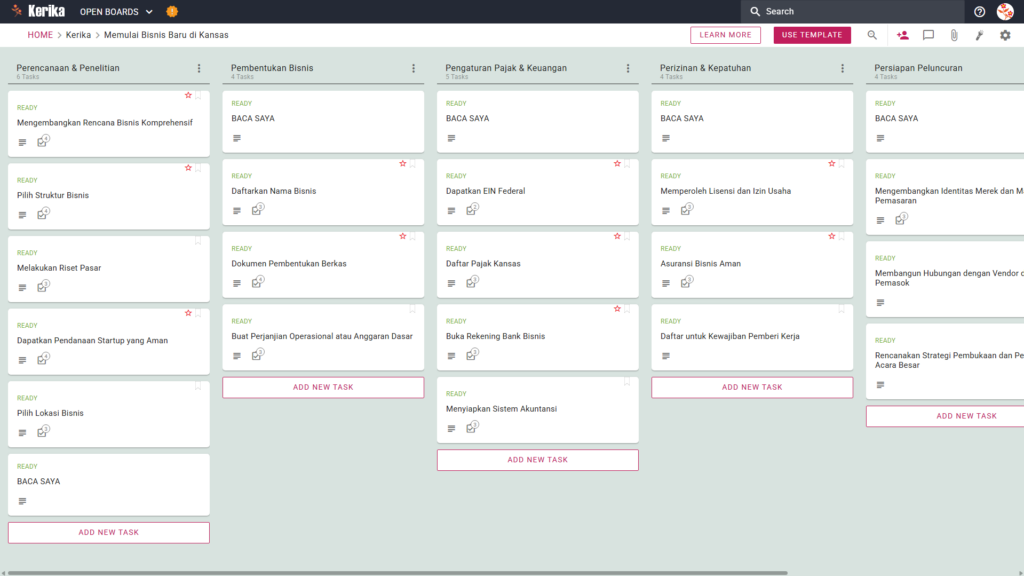Viewport: 1024px width, 576px height.
Task: Open checklist icon on Melakukan Riset Pasar
Action: [43, 286]
